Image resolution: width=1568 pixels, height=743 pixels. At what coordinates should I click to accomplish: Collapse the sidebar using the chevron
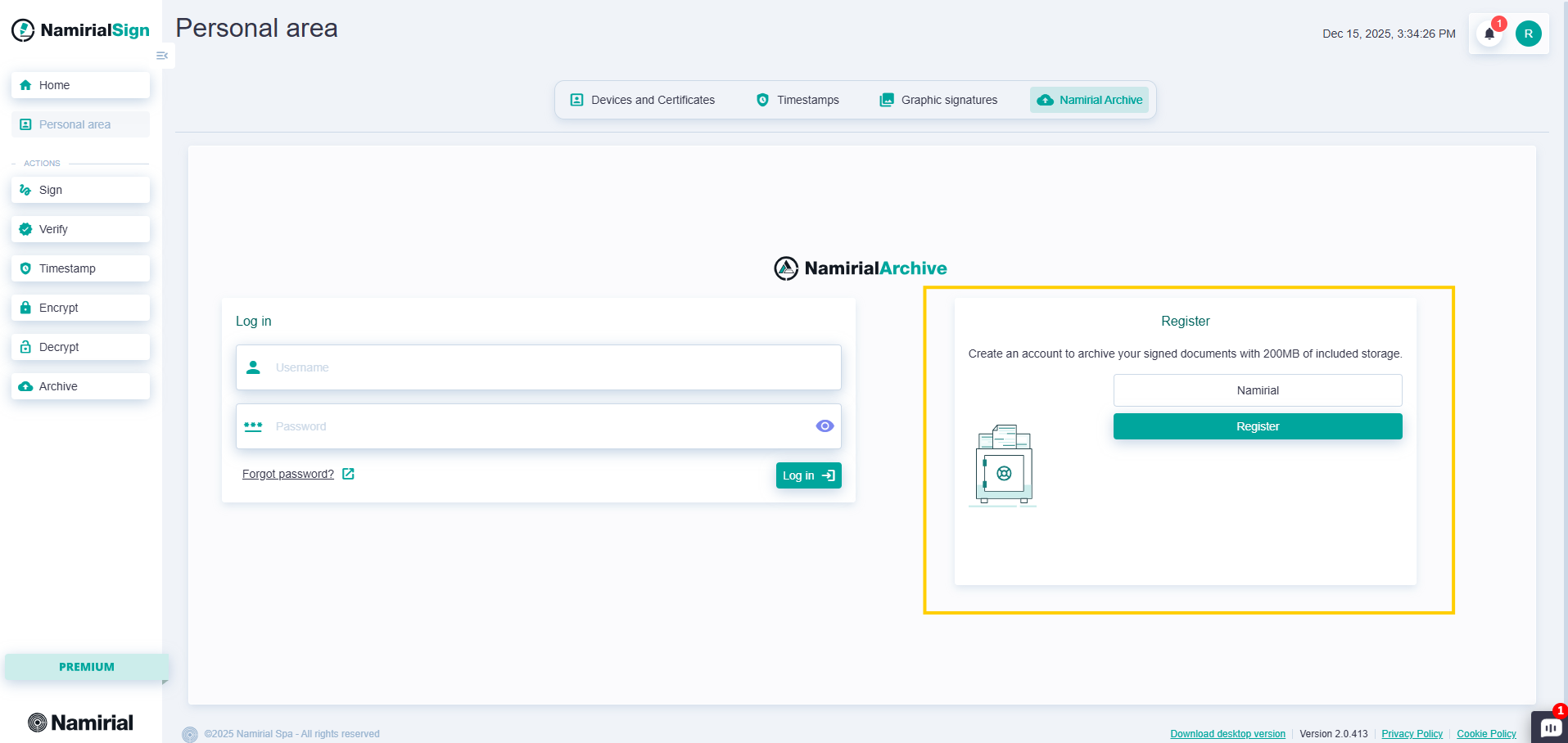point(161,55)
